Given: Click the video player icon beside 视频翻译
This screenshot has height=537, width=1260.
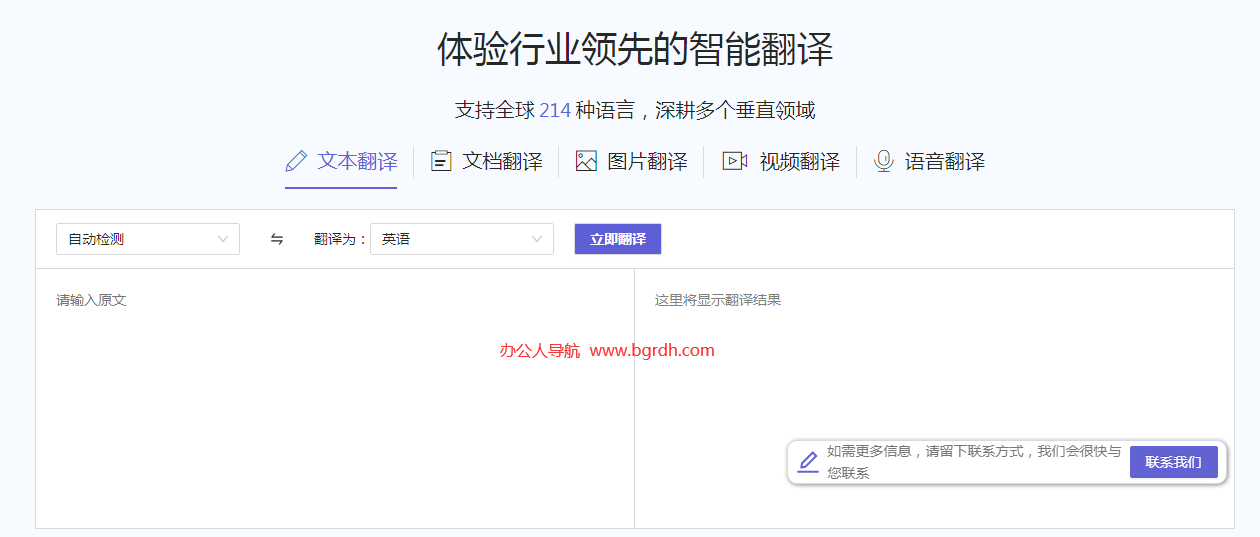Looking at the screenshot, I should coord(735,161).
